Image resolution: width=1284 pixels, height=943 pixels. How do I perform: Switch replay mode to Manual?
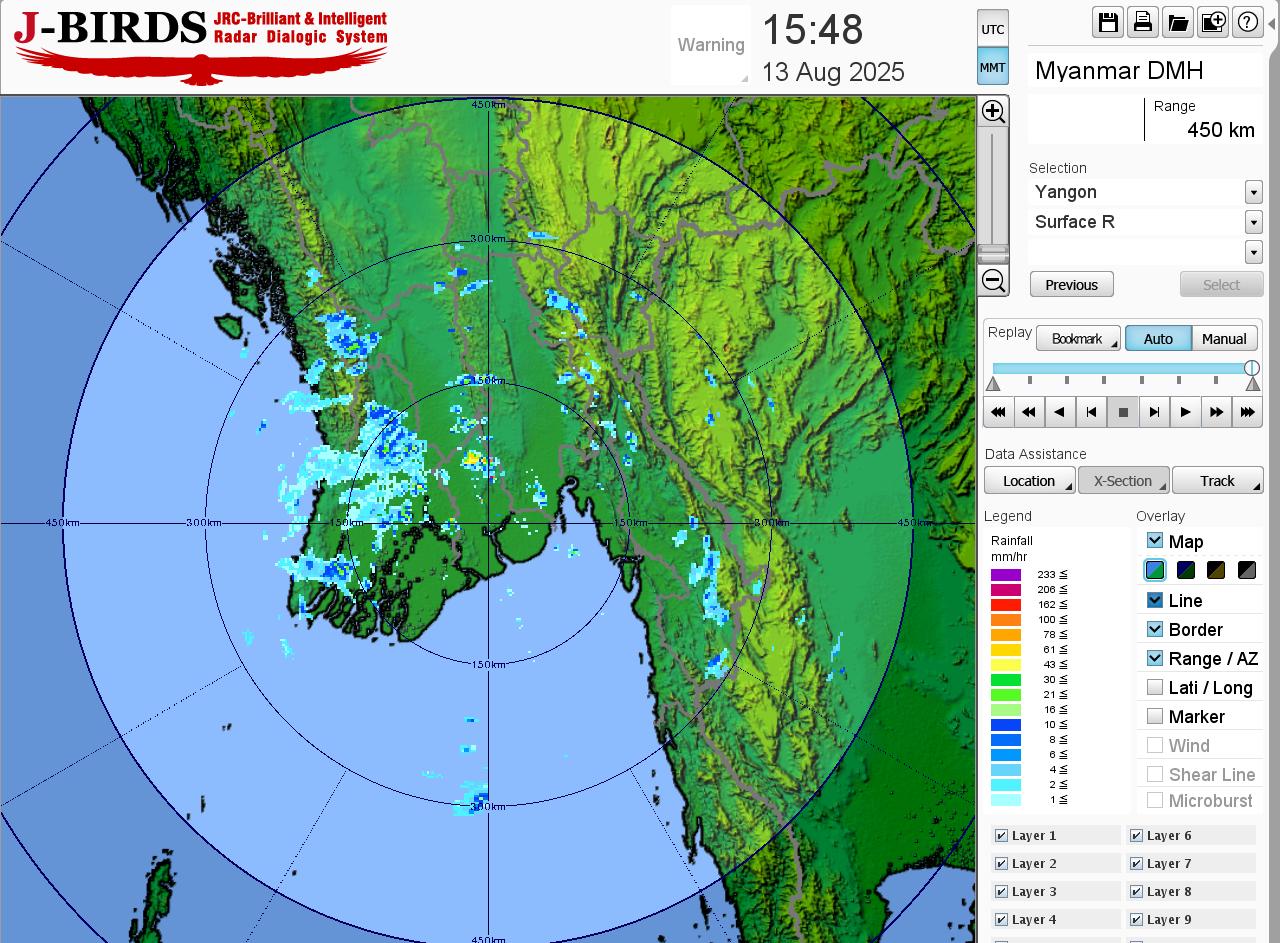1224,339
